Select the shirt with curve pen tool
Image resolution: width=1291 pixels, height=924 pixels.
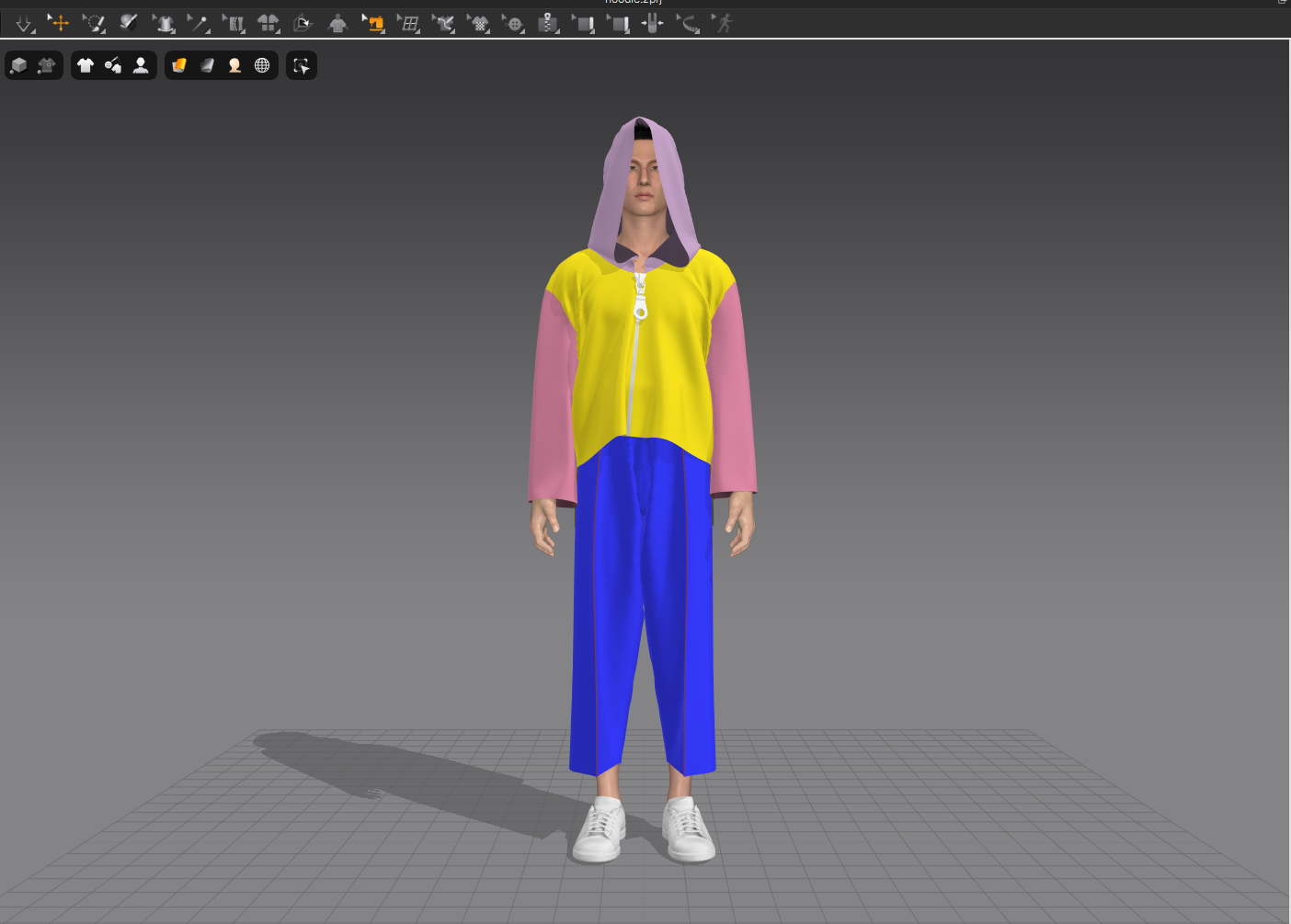coord(444,24)
